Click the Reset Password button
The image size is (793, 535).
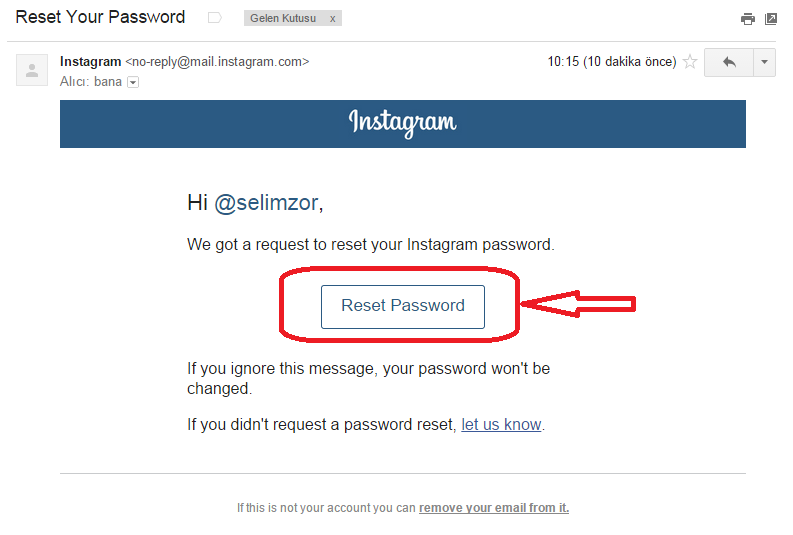click(402, 306)
